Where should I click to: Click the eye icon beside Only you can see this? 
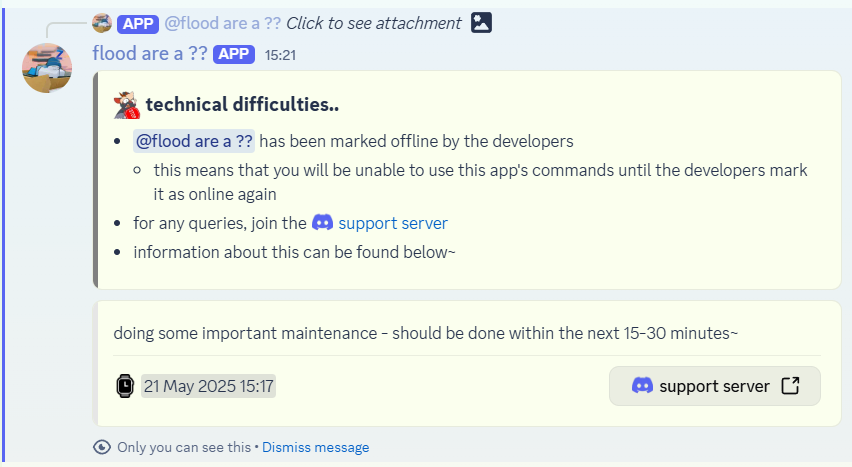tap(102, 447)
